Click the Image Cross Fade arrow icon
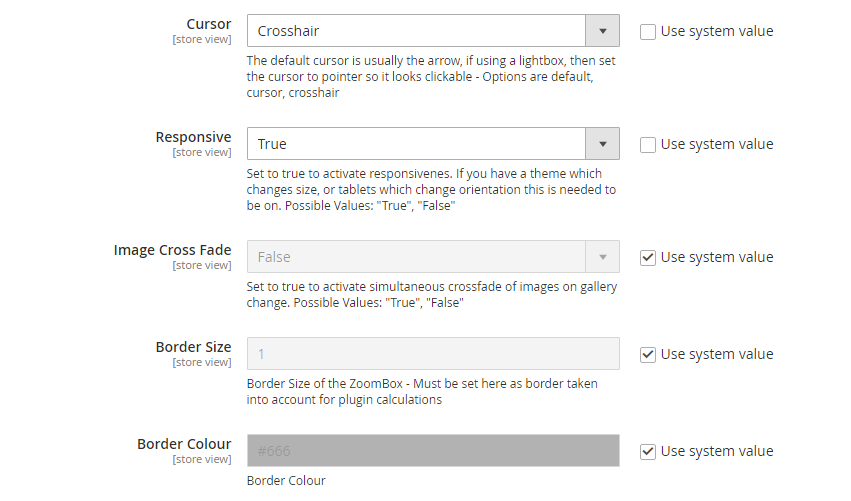Image resolution: width=851 pixels, height=501 pixels. tap(602, 257)
